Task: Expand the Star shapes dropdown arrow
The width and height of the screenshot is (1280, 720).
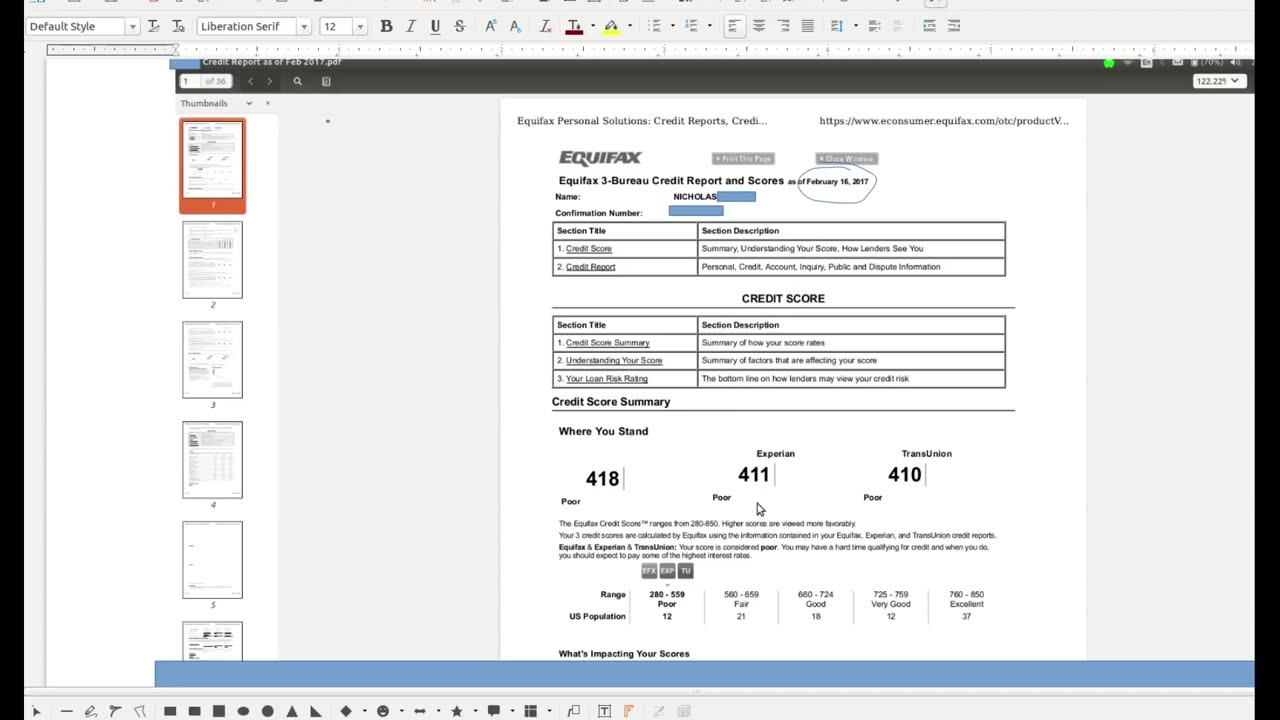Action: point(475,711)
